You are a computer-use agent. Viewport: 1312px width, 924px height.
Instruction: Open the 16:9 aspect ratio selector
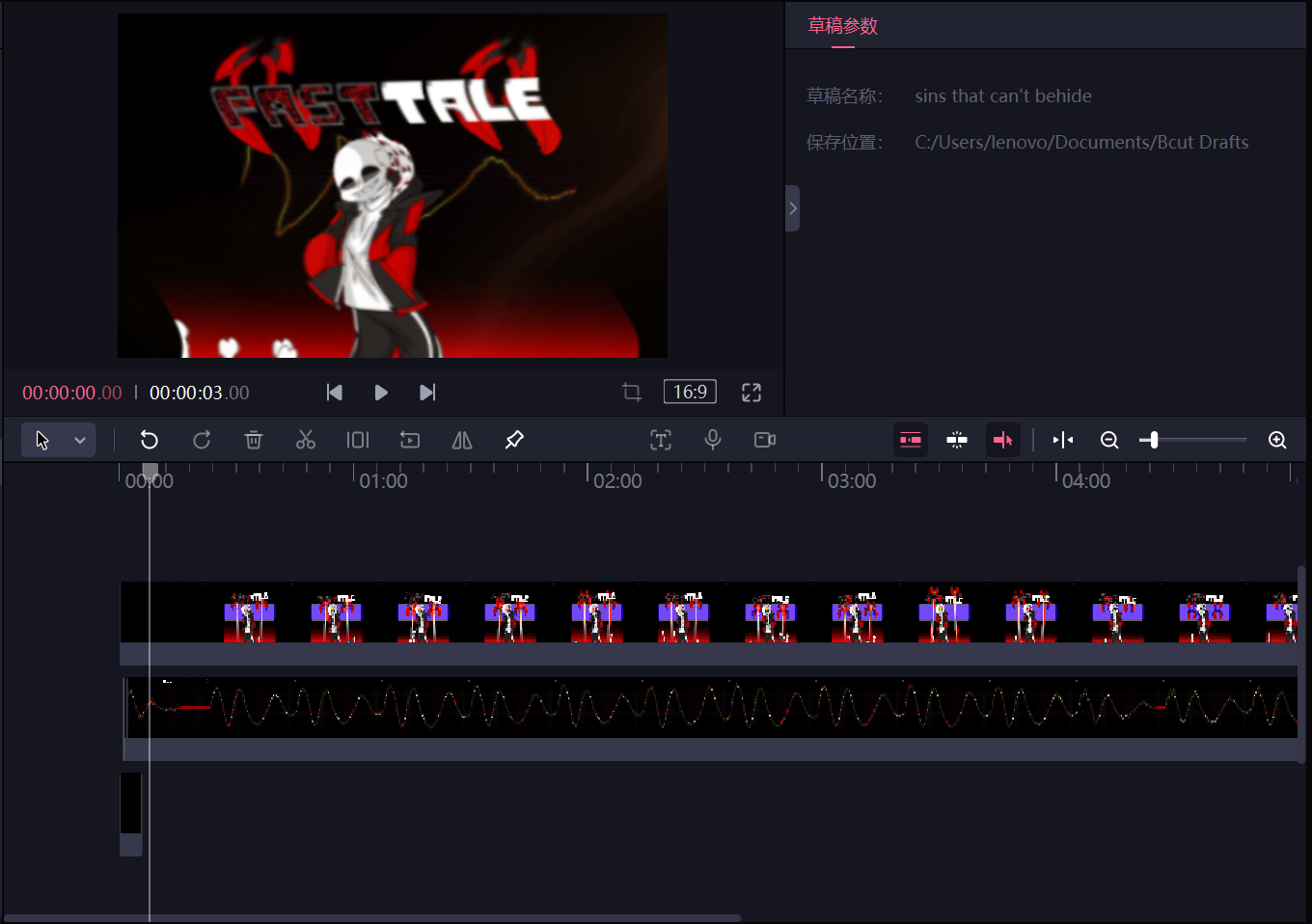[x=690, y=392]
